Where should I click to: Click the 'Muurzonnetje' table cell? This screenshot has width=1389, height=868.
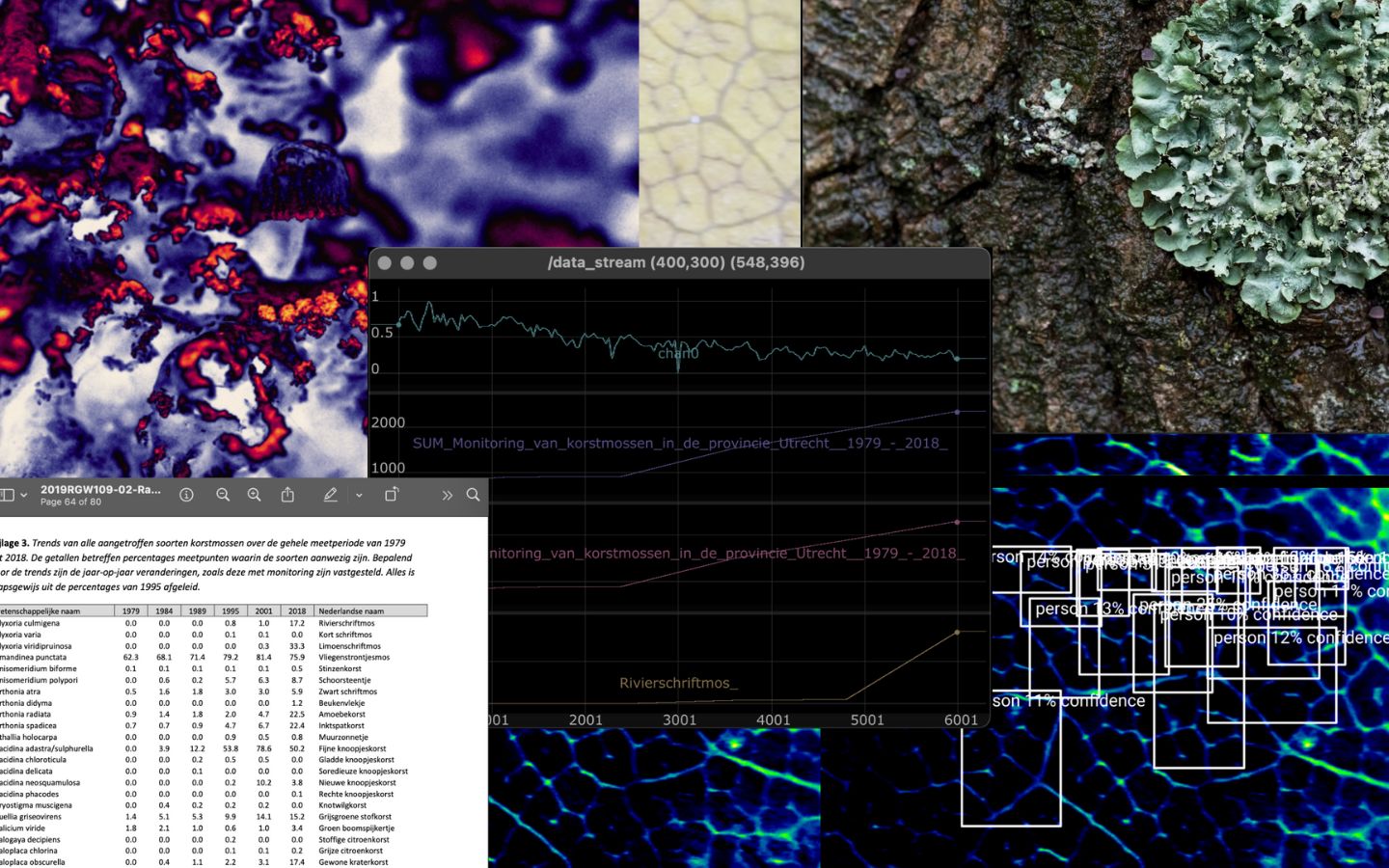343,737
